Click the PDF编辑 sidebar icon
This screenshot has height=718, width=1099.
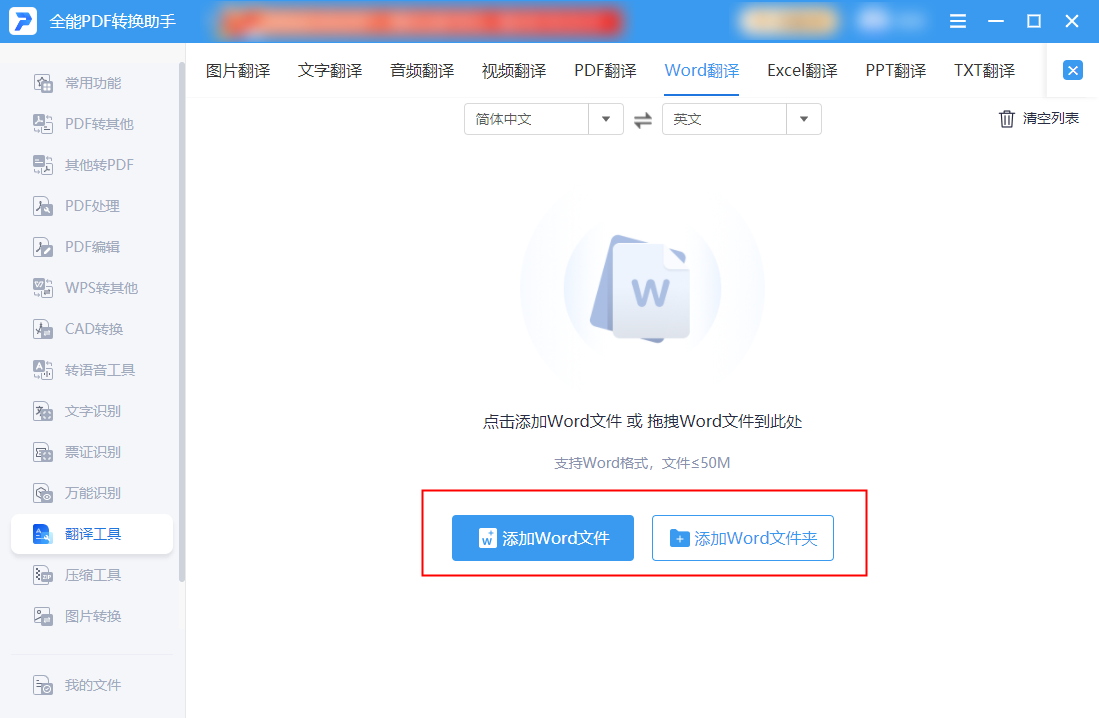point(43,247)
